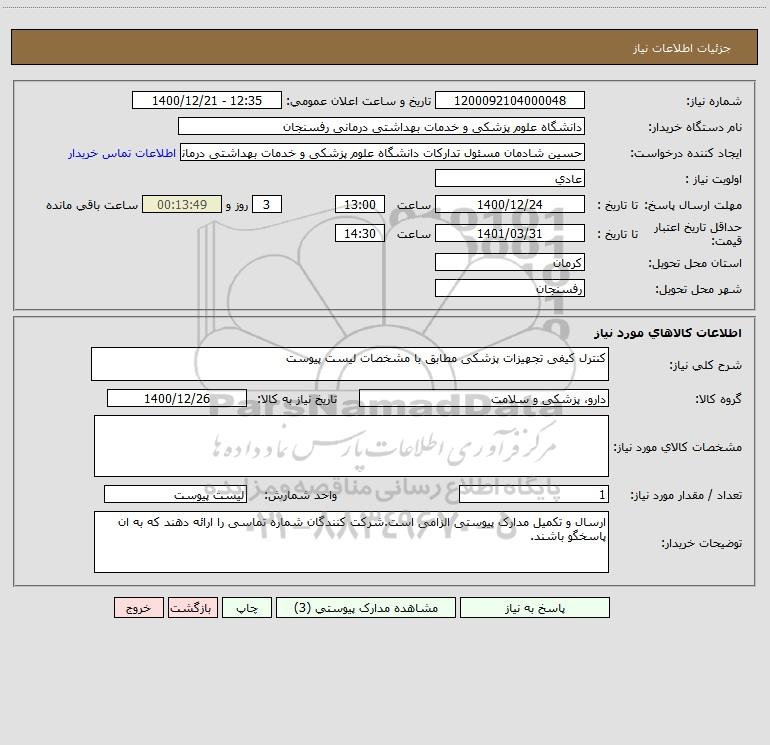Click announcement date field 1400/12/21 - 12:35

(207, 100)
